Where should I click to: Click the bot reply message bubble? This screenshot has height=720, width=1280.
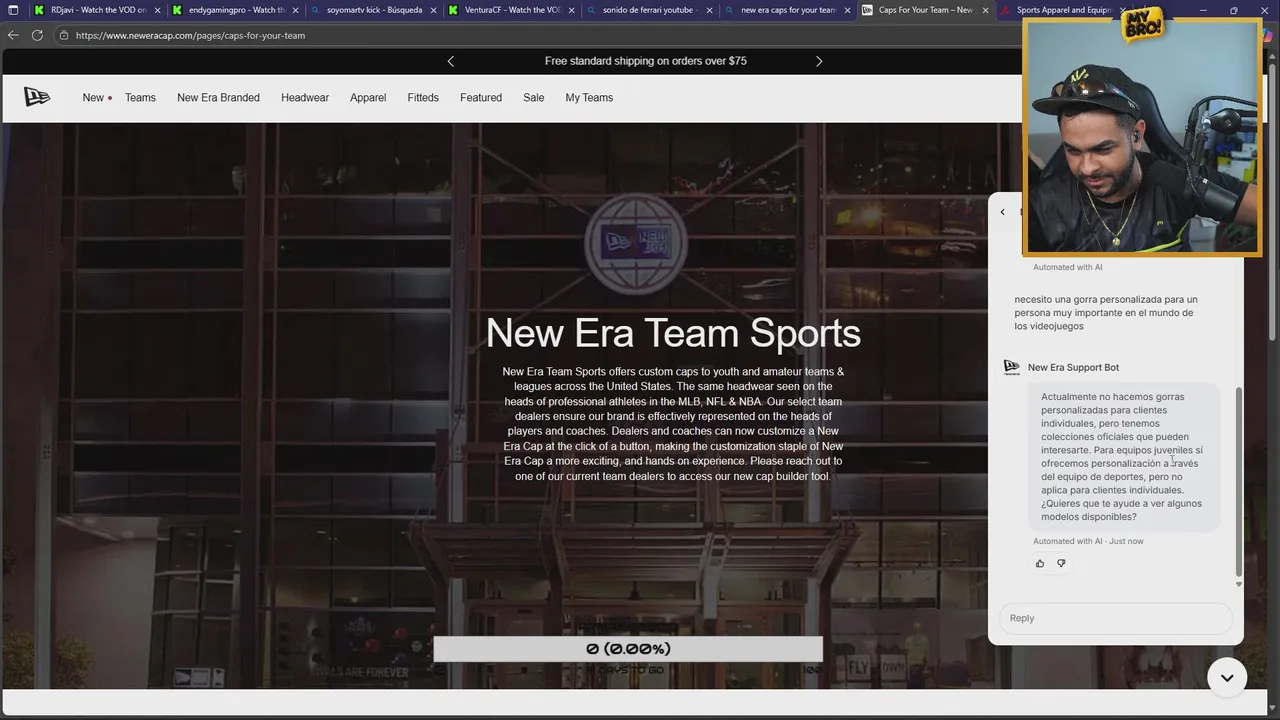point(1124,457)
